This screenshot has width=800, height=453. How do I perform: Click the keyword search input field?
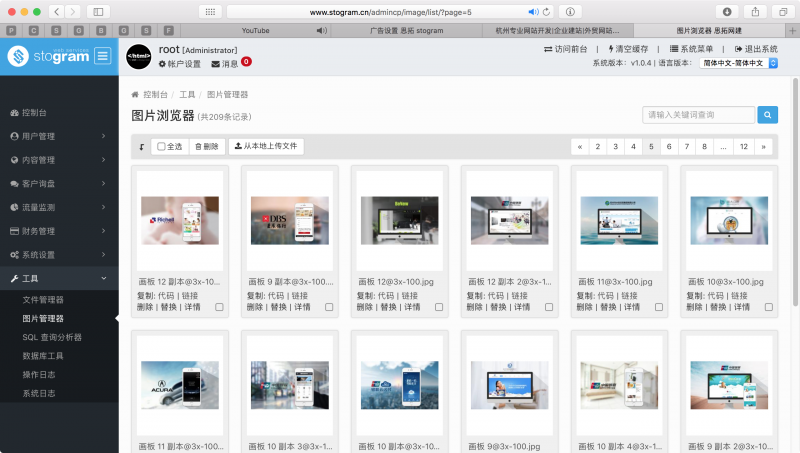click(x=698, y=115)
